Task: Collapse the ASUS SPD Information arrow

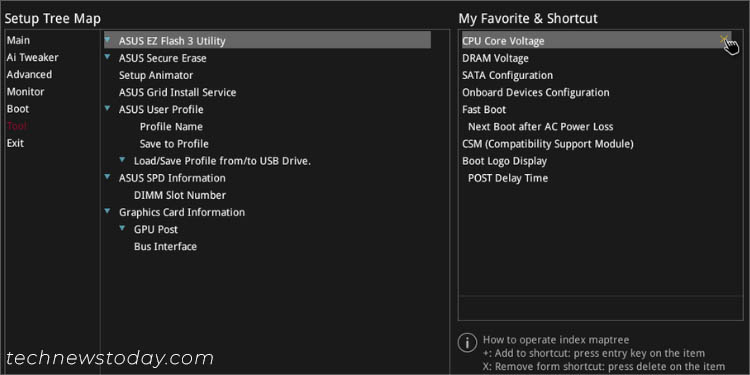Action: pyautogui.click(x=108, y=176)
